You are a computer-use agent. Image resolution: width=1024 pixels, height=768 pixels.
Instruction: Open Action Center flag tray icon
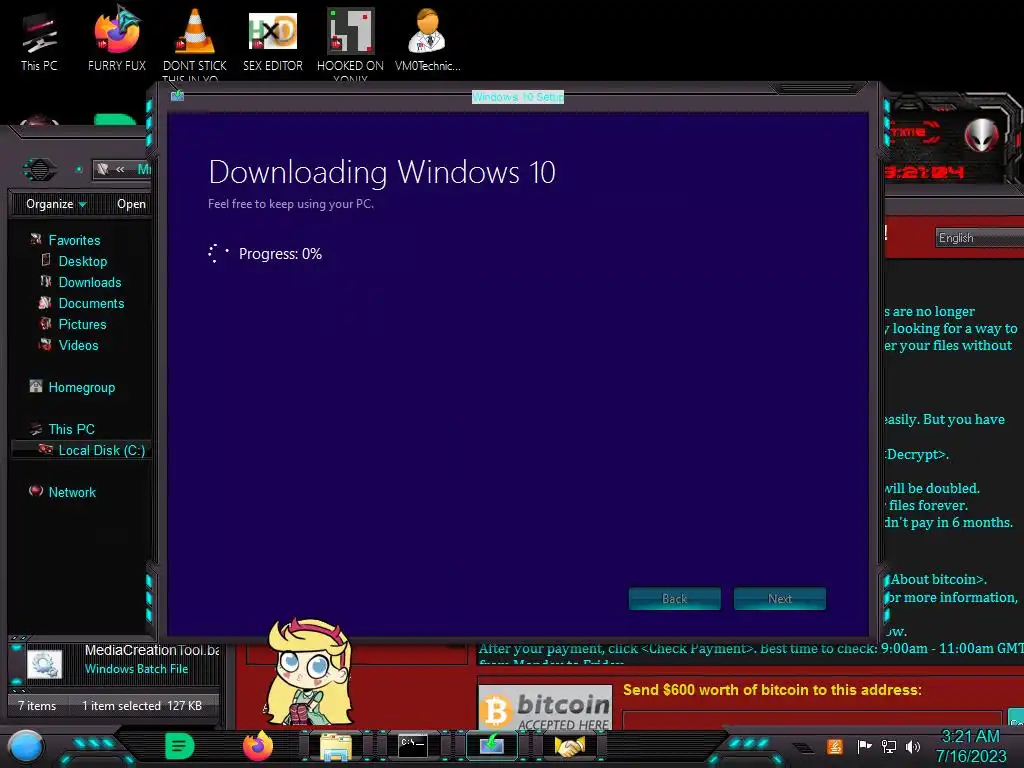(x=865, y=746)
